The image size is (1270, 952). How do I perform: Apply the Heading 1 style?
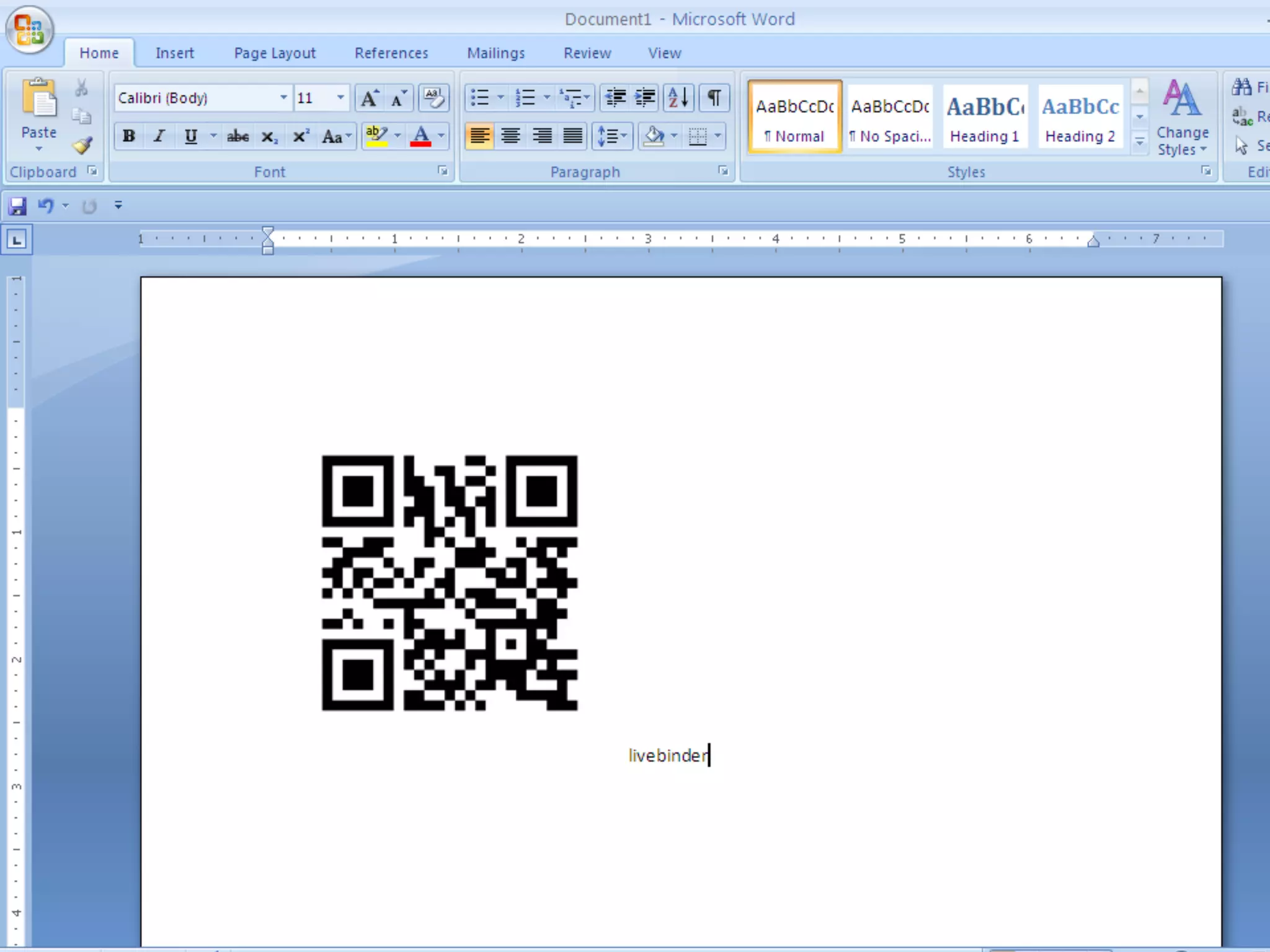[x=984, y=118]
